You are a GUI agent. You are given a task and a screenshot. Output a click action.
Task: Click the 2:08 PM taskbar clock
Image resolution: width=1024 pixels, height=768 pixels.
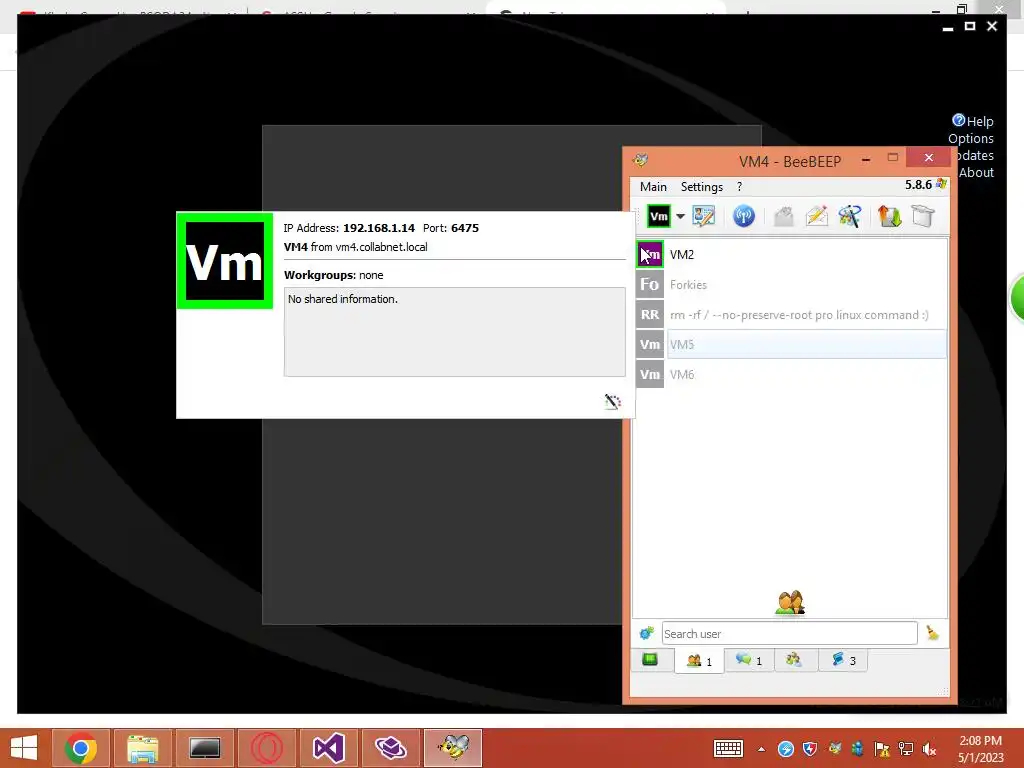point(980,741)
